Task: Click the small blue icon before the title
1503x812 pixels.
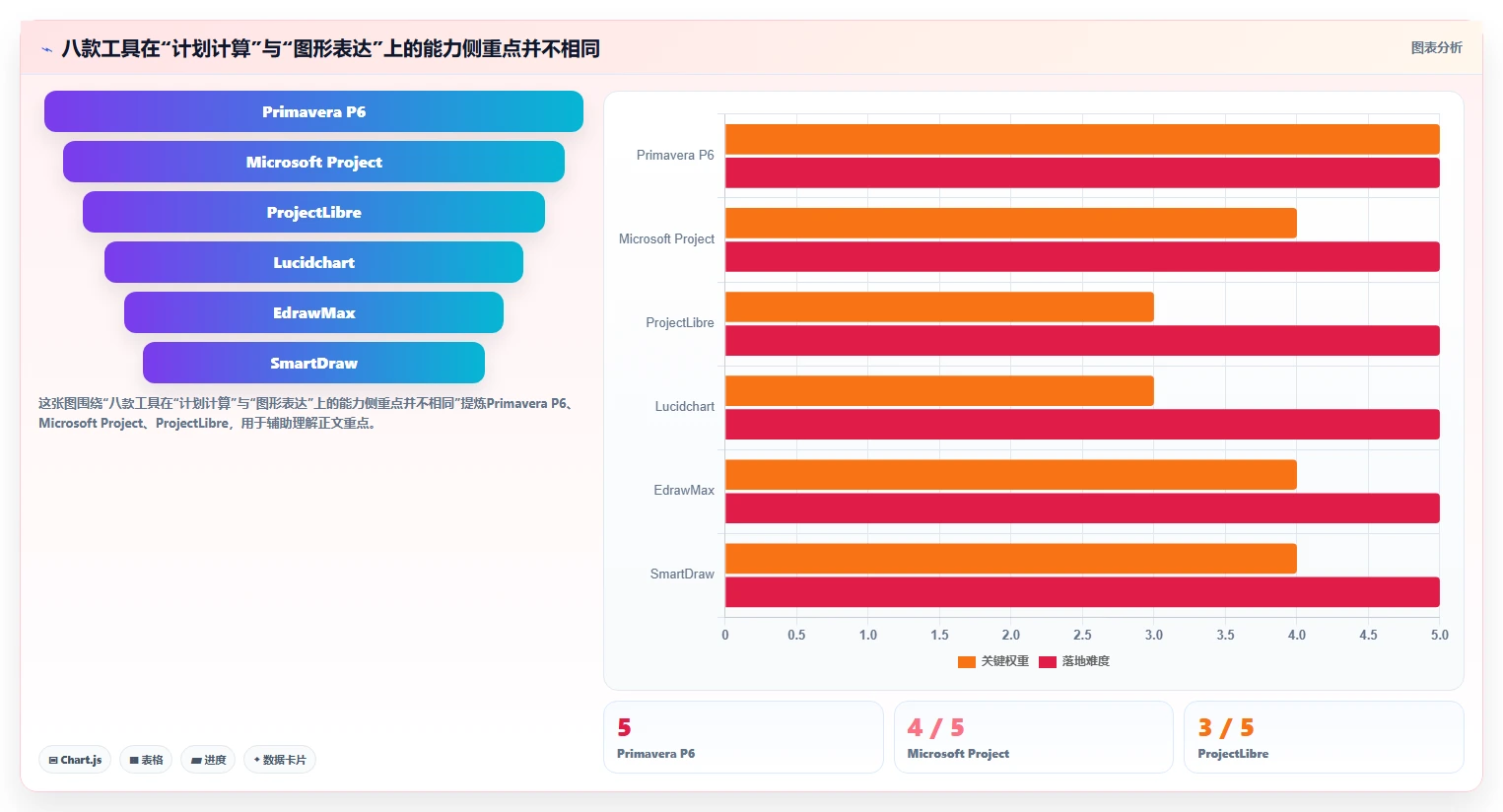Action: [46, 49]
